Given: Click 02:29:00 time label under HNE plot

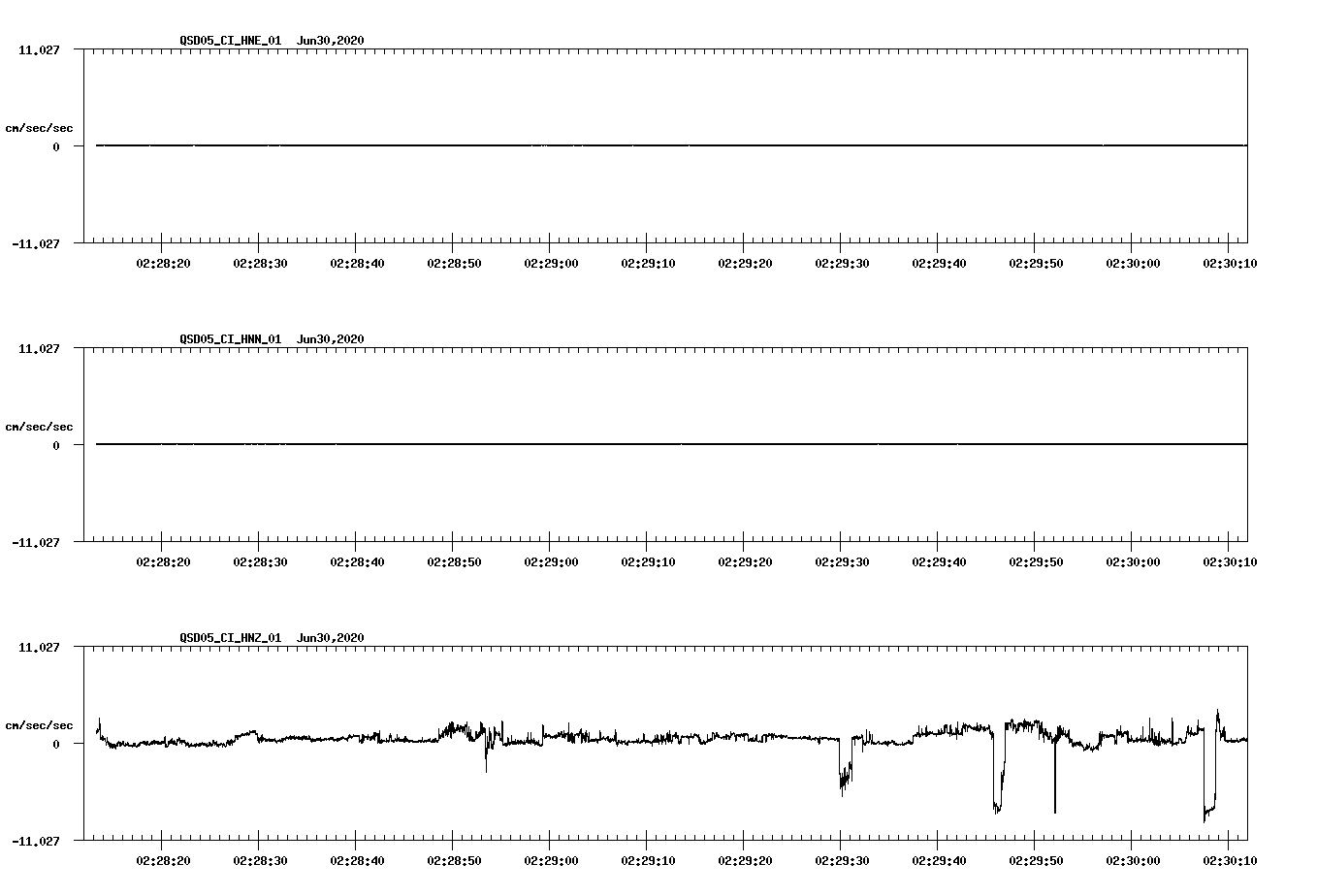Looking at the screenshot, I should click(x=551, y=264).
